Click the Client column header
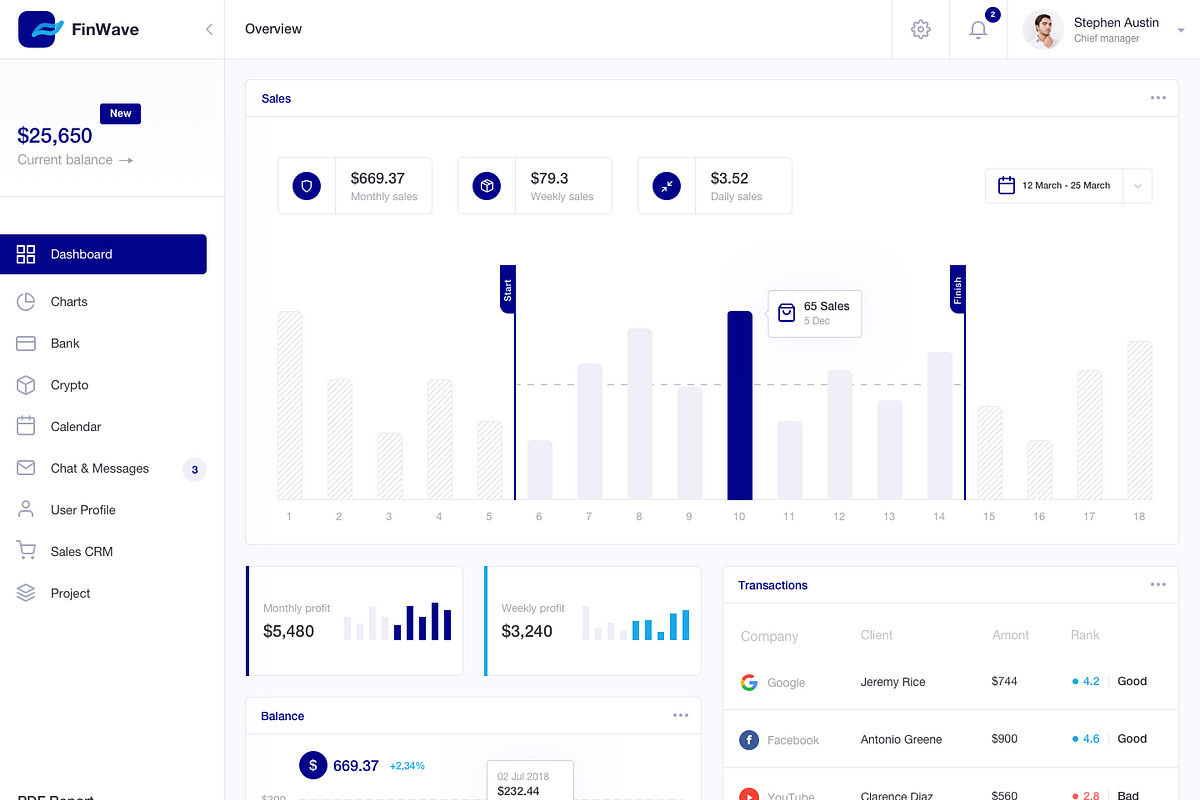Image resolution: width=1200 pixels, height=800 pixels. tap(877, 635)
